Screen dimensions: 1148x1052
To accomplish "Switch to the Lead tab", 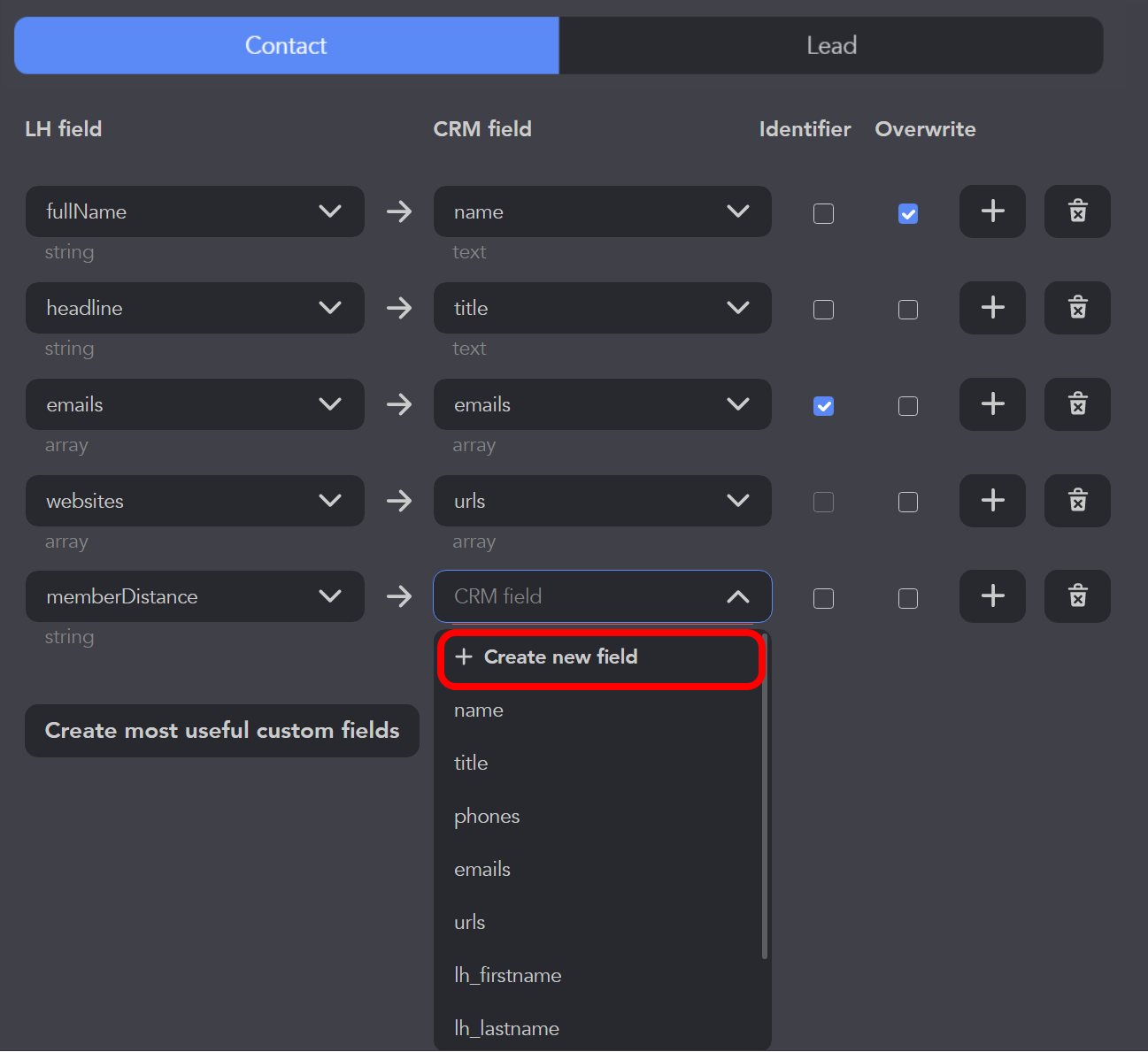I will point(831,45).
